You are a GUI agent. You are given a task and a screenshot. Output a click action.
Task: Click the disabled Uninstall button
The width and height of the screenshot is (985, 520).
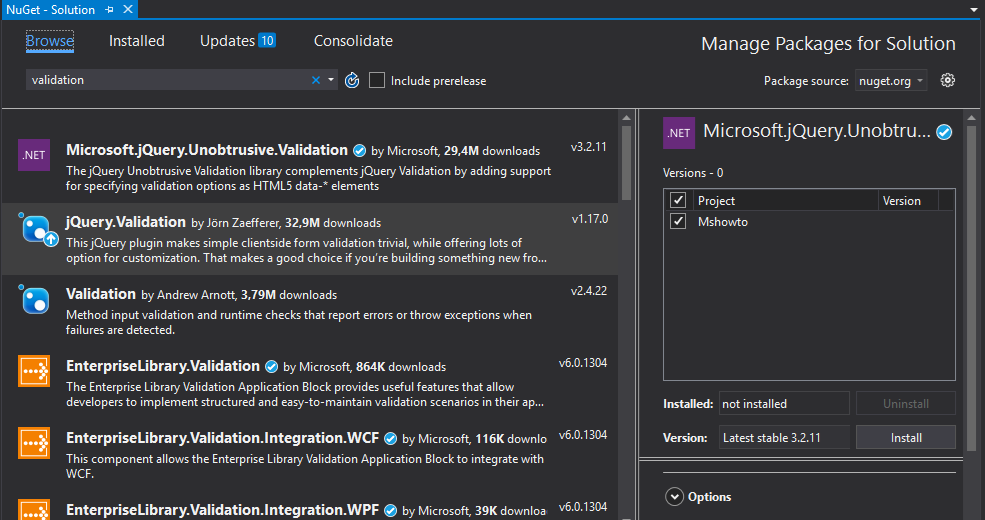click(x=906, y=403)
